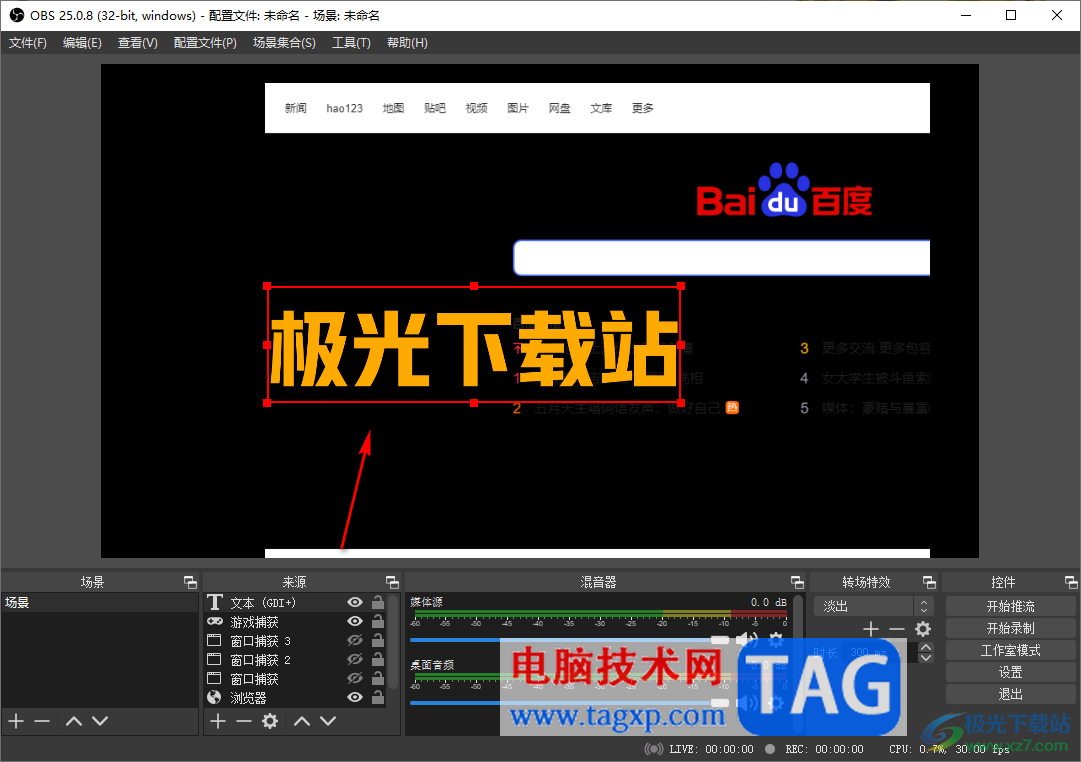Increase the transition duration with the up arrow
This screenshot has height=762, width=1081.
(x=927, y=647)
